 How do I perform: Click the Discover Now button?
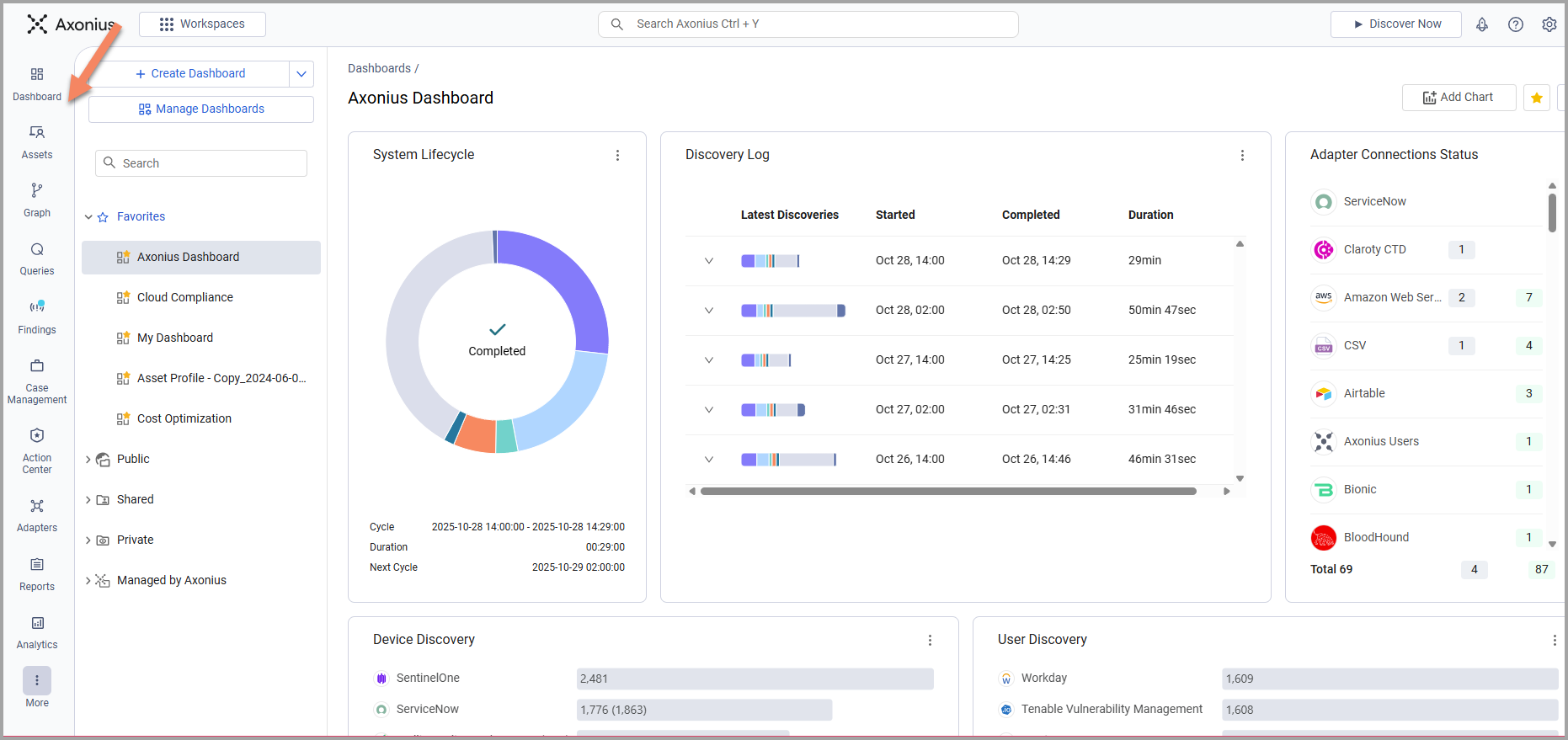(1396, 24)
